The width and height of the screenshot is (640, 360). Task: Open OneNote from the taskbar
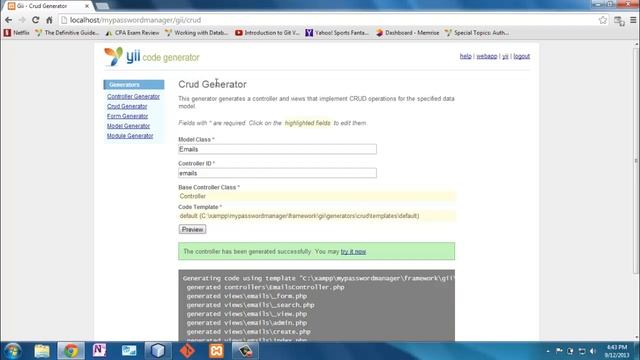coord(99,351)
